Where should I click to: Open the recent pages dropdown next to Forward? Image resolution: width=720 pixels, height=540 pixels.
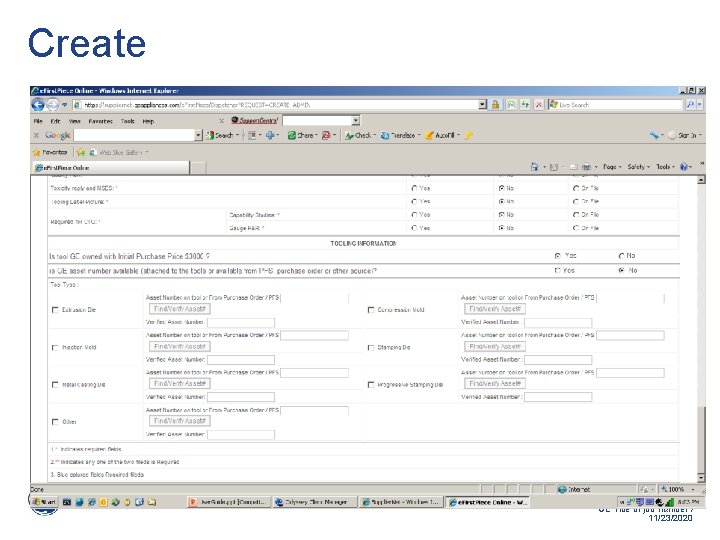coord(65,105)
